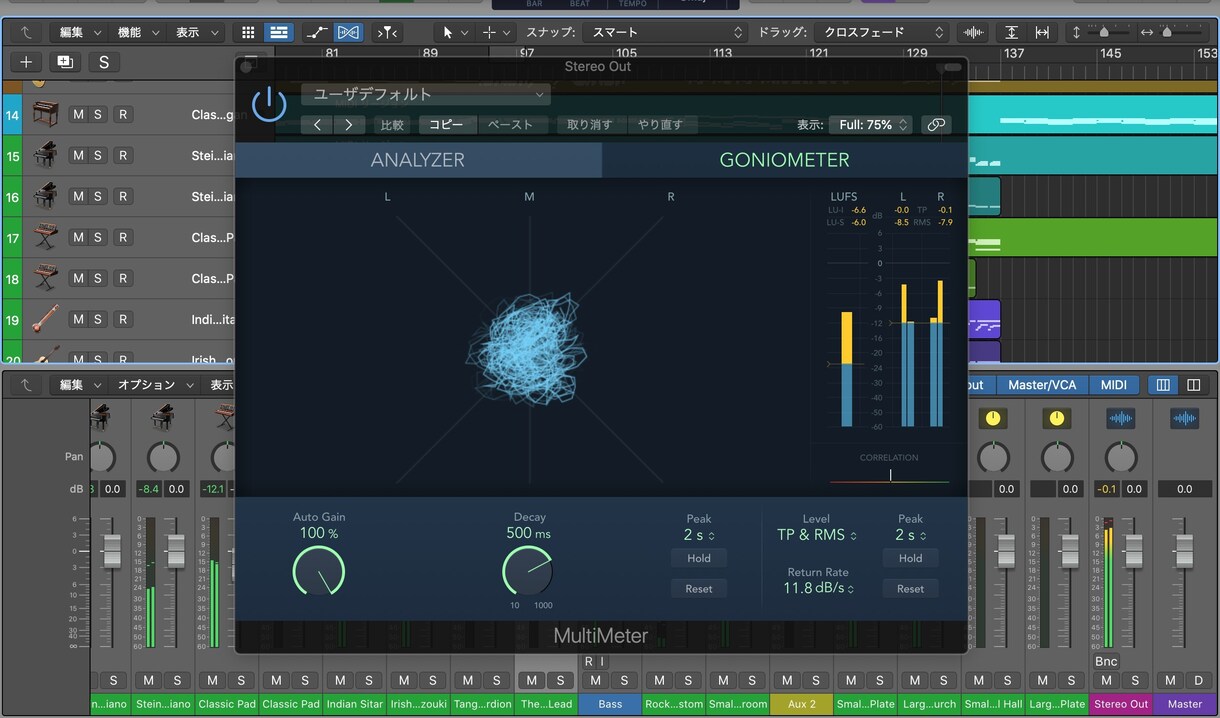Go to the previous plugin preset
This screenshot has width=1220, height=718.
pos(317,125)
